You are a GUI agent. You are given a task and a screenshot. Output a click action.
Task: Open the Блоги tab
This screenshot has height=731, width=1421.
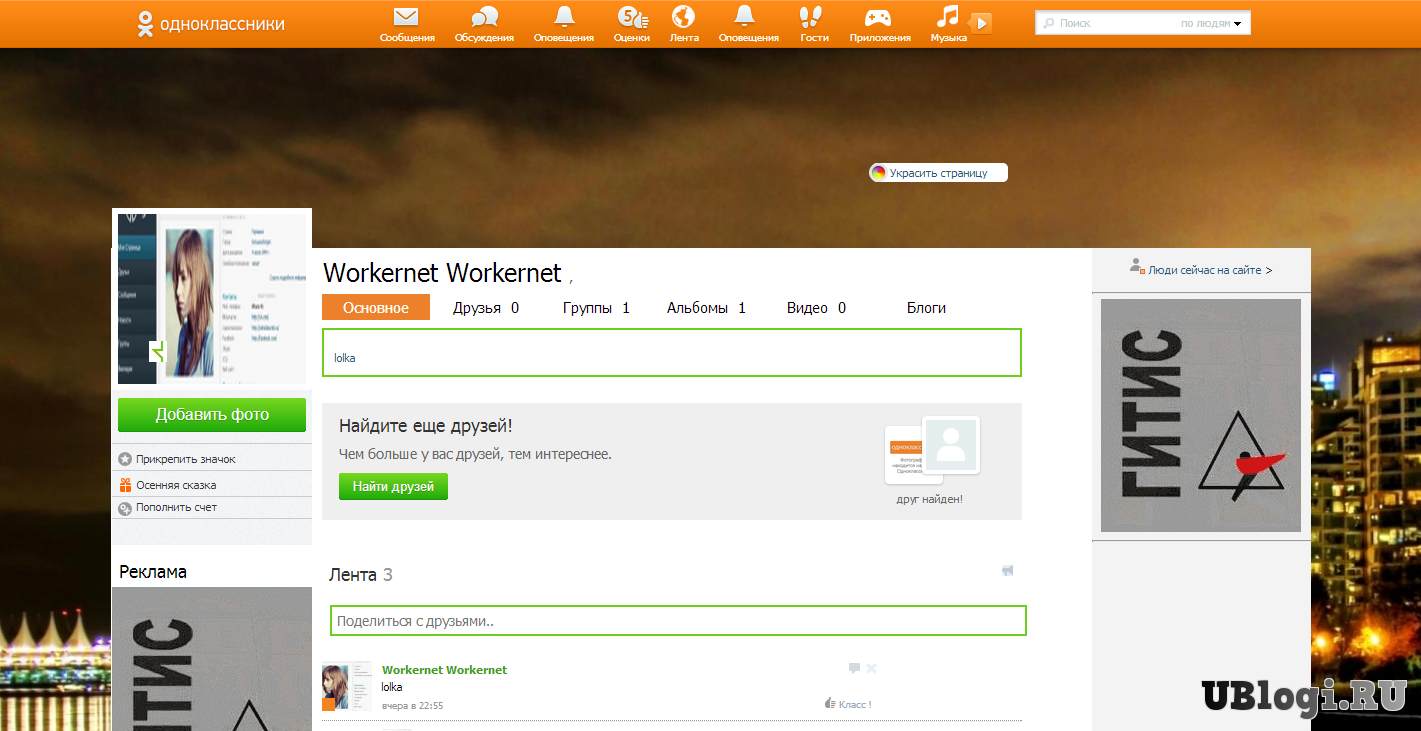point(926,308)
